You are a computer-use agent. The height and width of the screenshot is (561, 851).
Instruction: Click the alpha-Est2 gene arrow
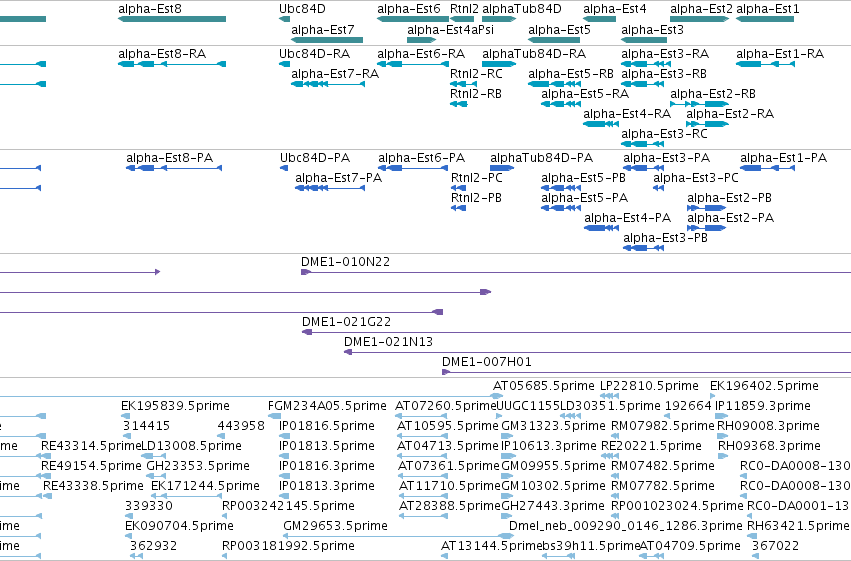click(x=700, y=19)
